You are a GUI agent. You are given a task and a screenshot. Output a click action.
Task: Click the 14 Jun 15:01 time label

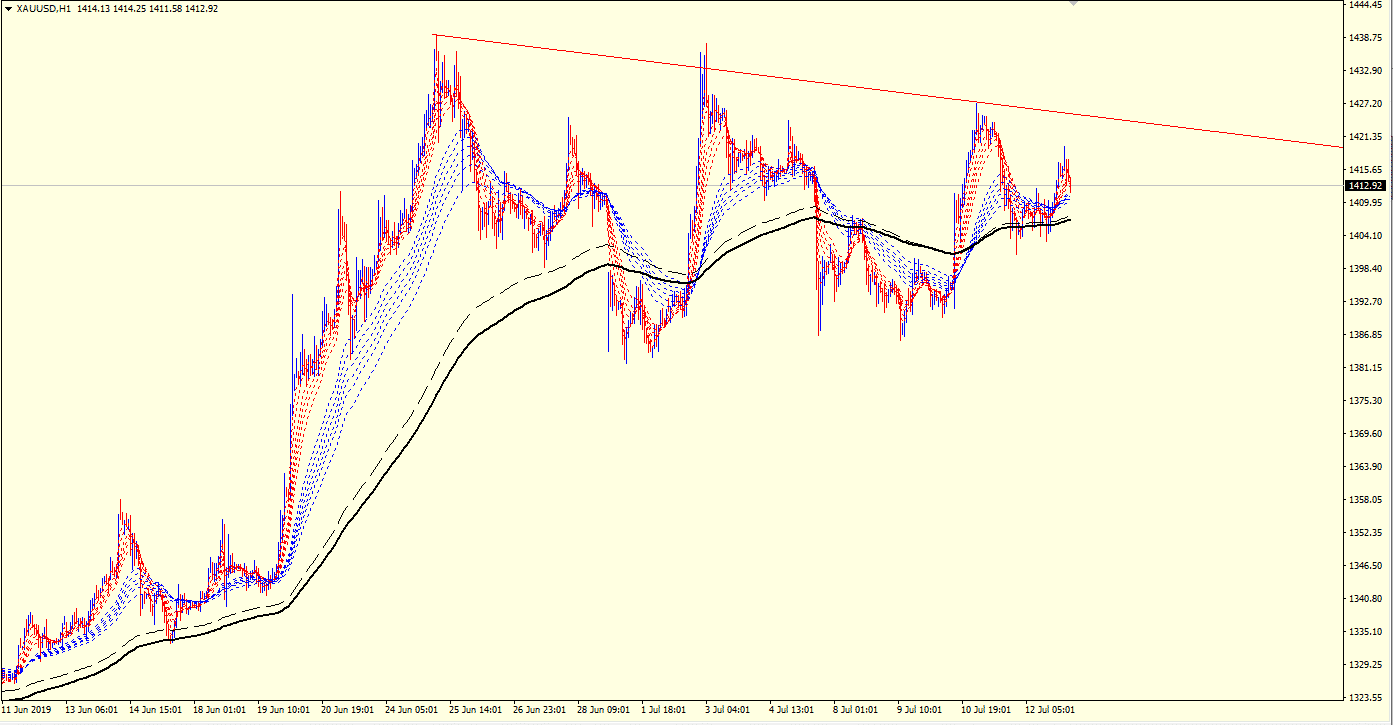(x=156, y=710)
